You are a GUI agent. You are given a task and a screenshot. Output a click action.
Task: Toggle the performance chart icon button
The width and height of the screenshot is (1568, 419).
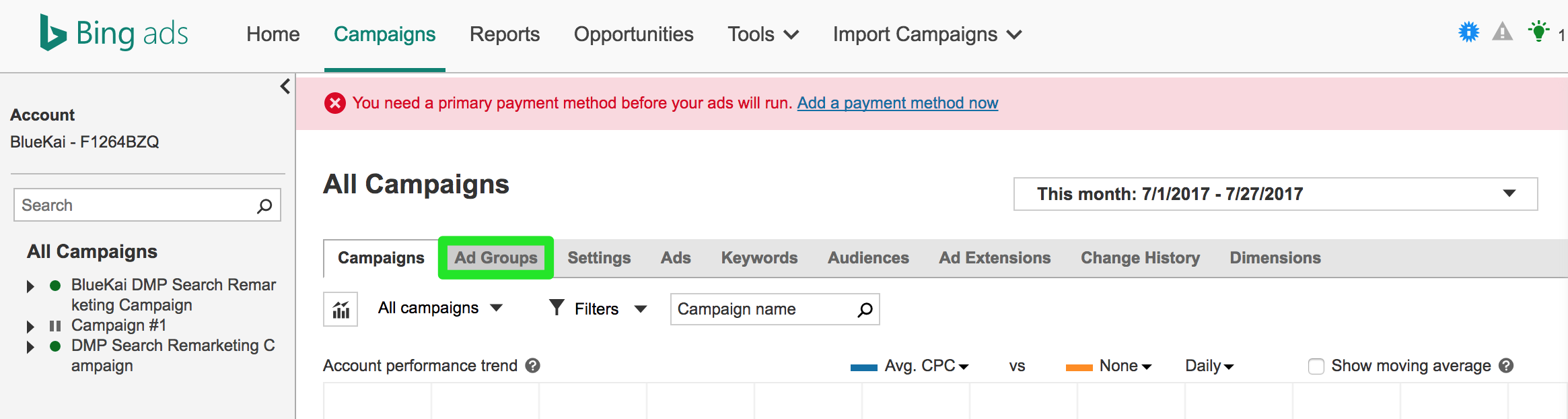click(x=341, y=309)
